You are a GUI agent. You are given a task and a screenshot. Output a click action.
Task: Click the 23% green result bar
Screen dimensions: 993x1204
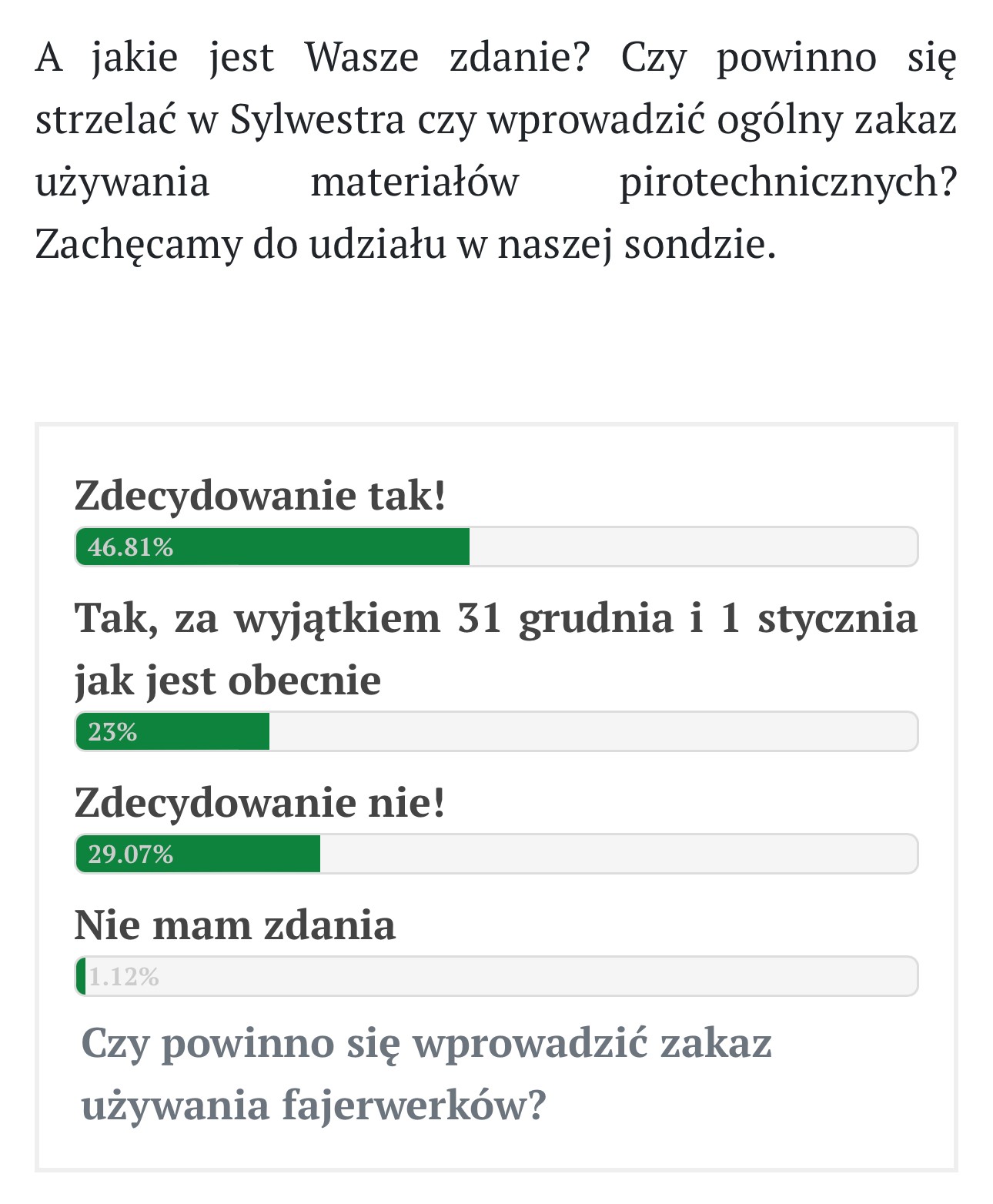tap(172, 731)
